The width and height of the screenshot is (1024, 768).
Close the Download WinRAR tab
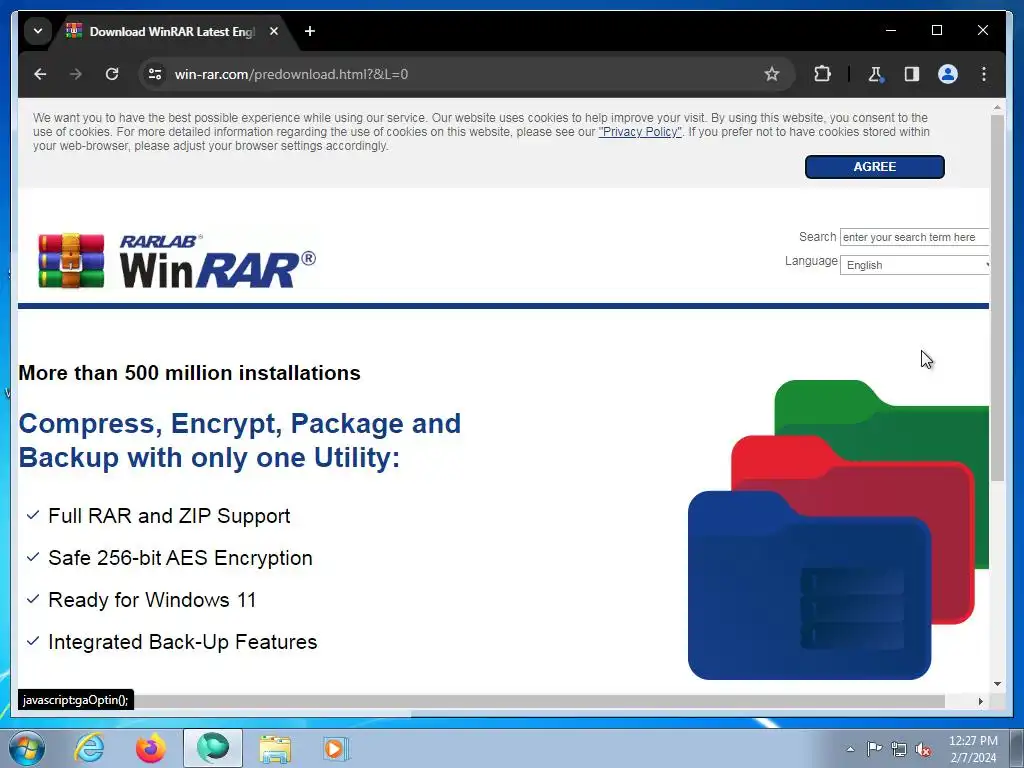pos(274,31)
